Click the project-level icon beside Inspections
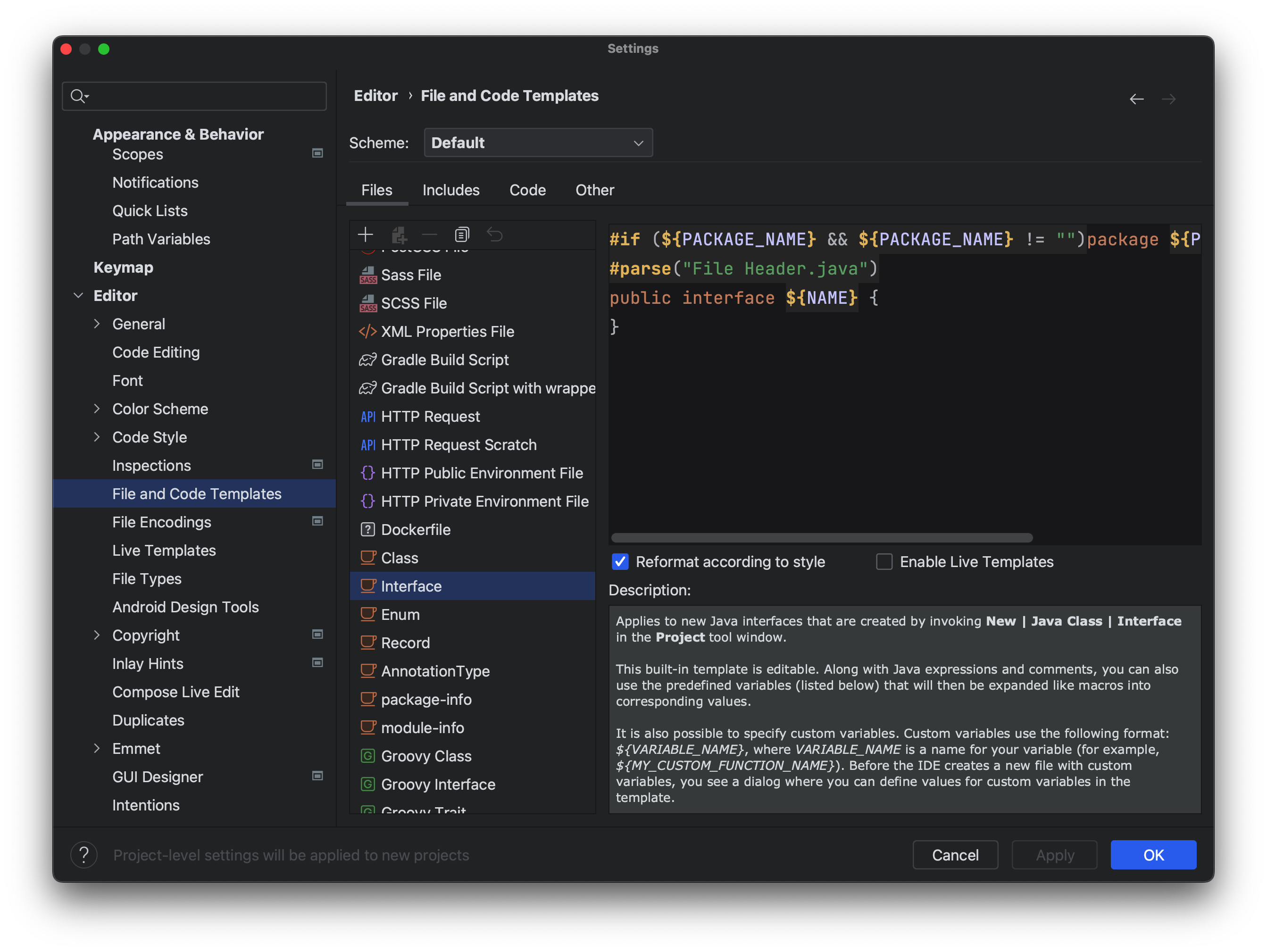 pos(317,465)
